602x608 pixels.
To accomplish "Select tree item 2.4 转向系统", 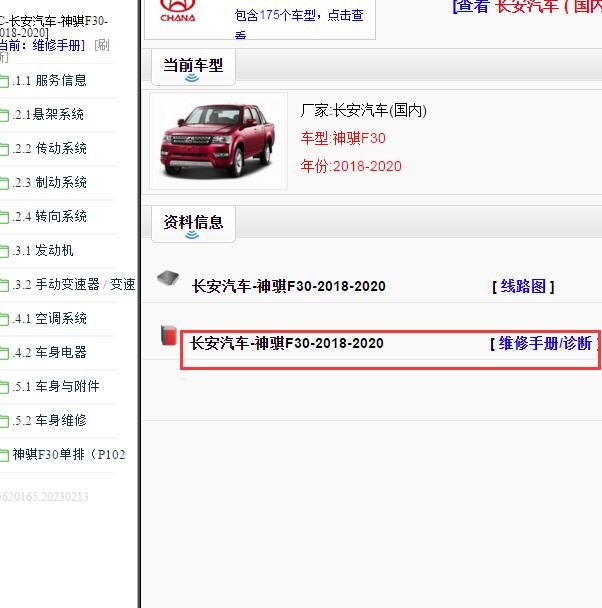I will (x=50, y=216).
